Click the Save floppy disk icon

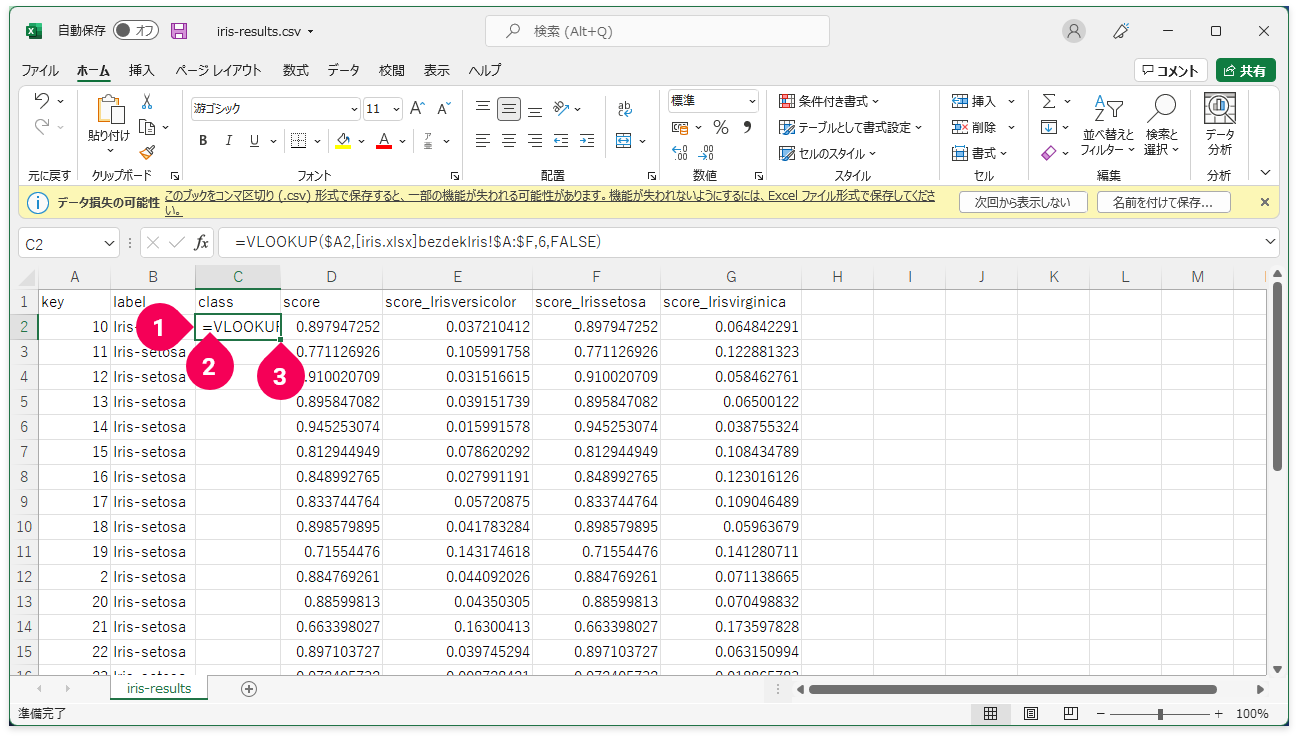(x=180, y=31)
